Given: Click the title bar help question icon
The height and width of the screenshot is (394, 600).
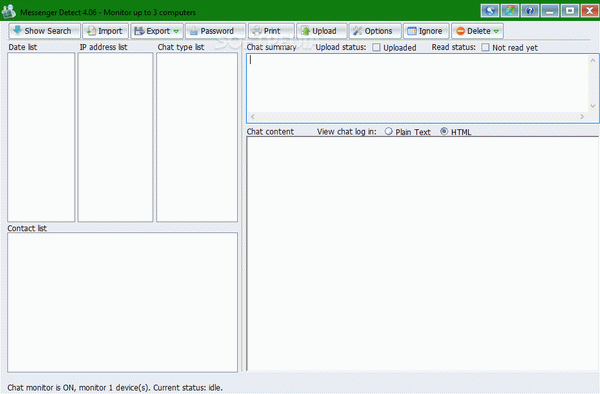Looking at the screenshot, I should [x=530, y=10].
